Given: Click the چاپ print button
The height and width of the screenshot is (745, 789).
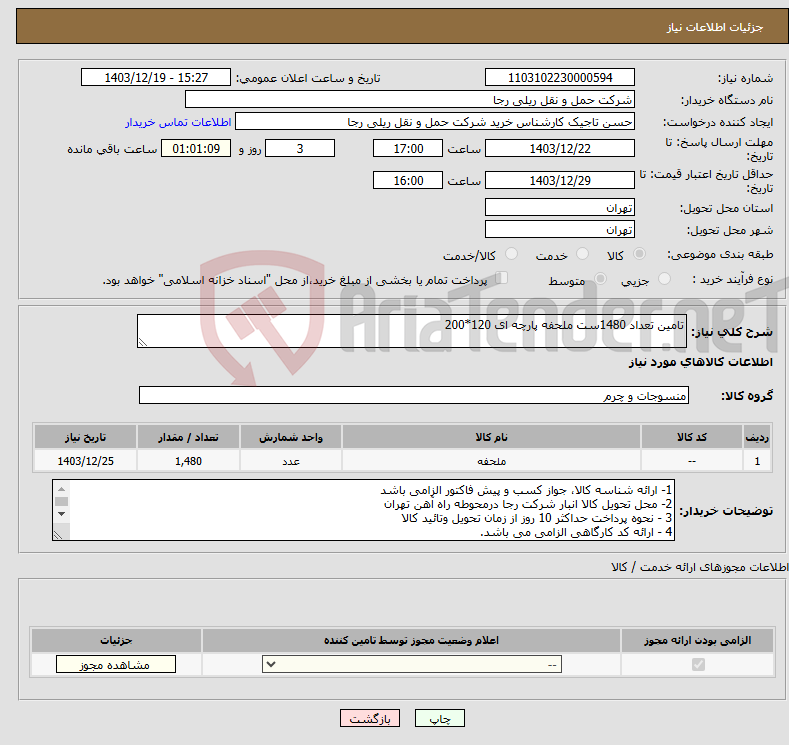Looking at the screenshot, I should [440, 718].
